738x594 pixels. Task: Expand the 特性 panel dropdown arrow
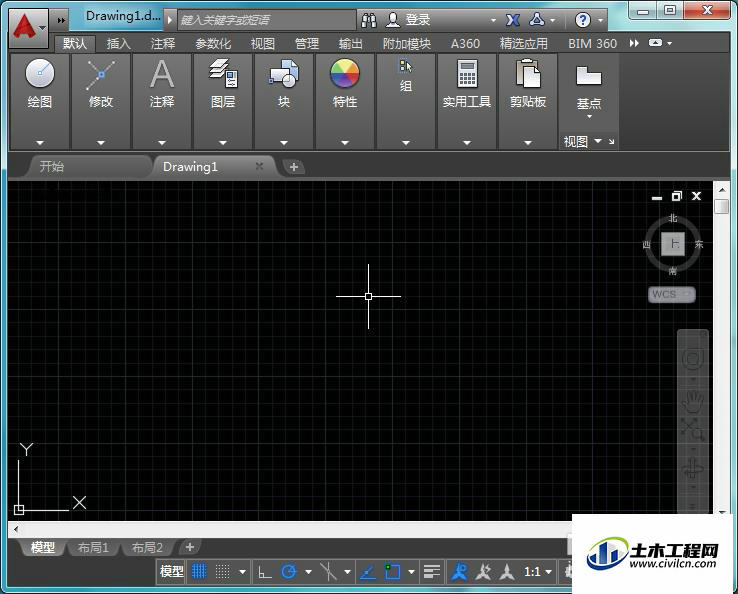[345, 143]
